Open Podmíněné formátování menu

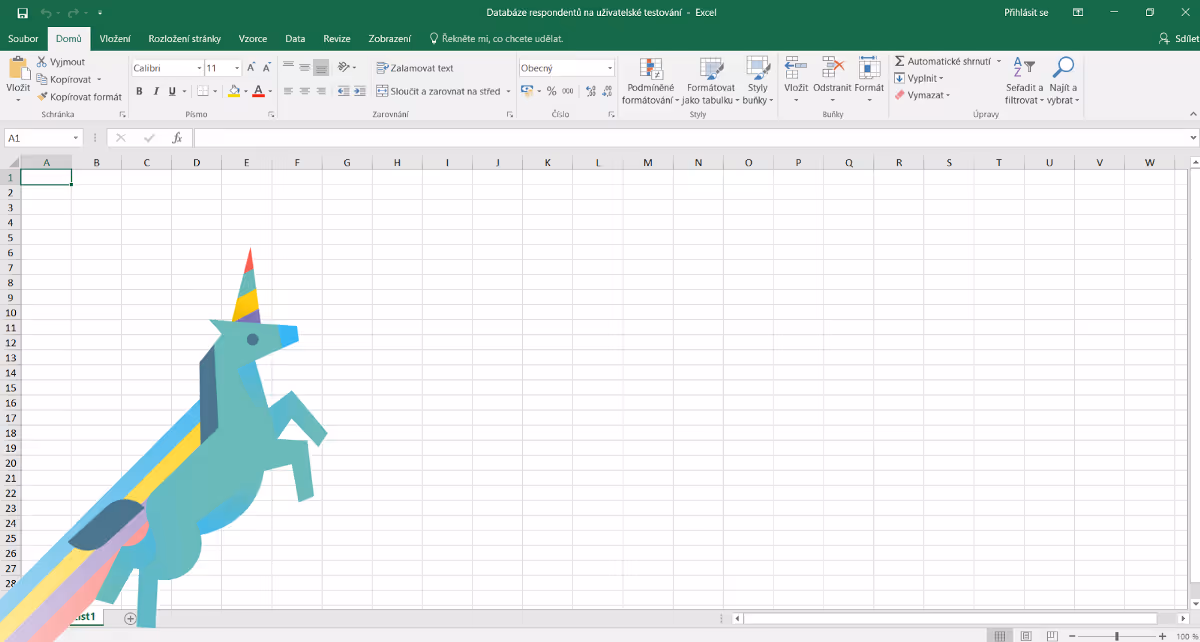(x=651, y=81)
